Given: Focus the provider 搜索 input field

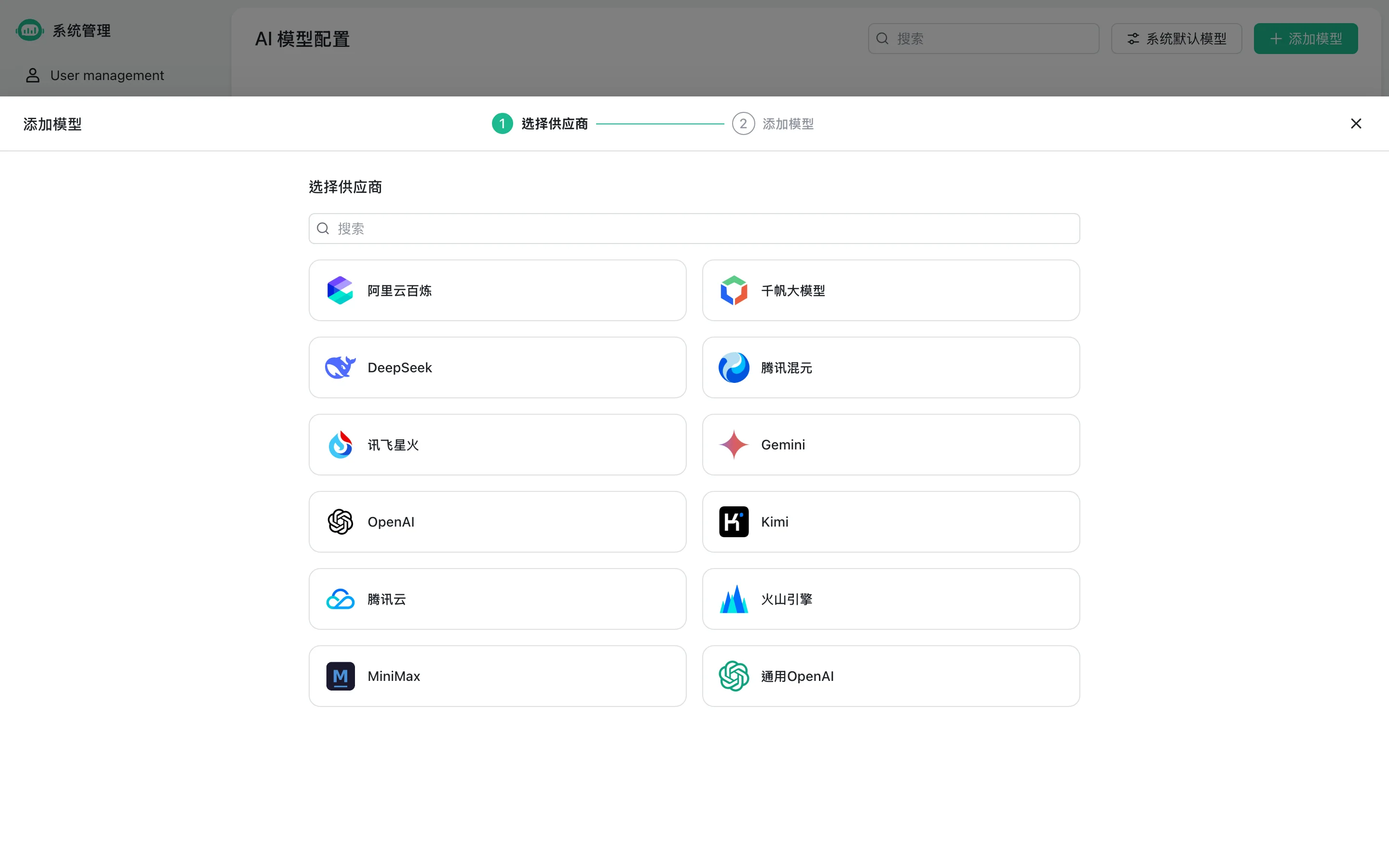Looking at the screenshot, I should pos(694,229).
